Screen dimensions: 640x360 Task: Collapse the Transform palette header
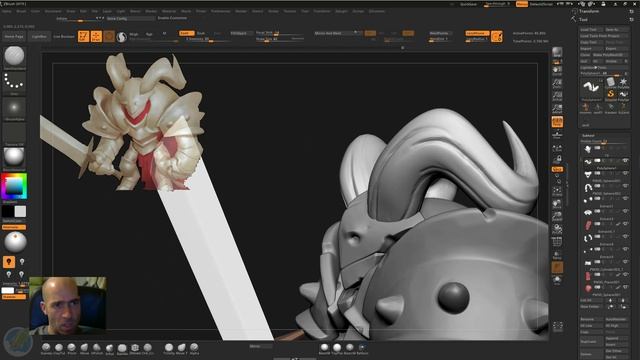[589, 11]
